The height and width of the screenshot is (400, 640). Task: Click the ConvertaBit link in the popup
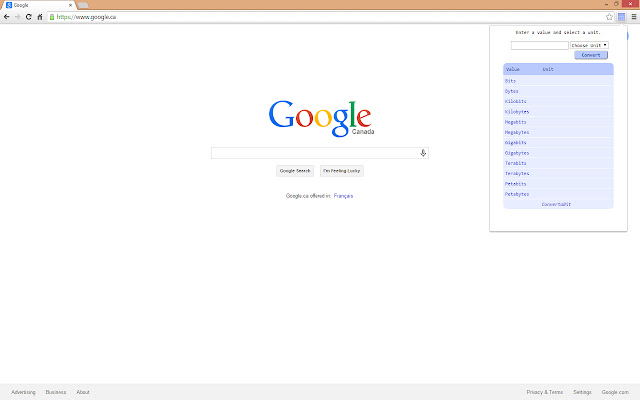tap(556, 204)
